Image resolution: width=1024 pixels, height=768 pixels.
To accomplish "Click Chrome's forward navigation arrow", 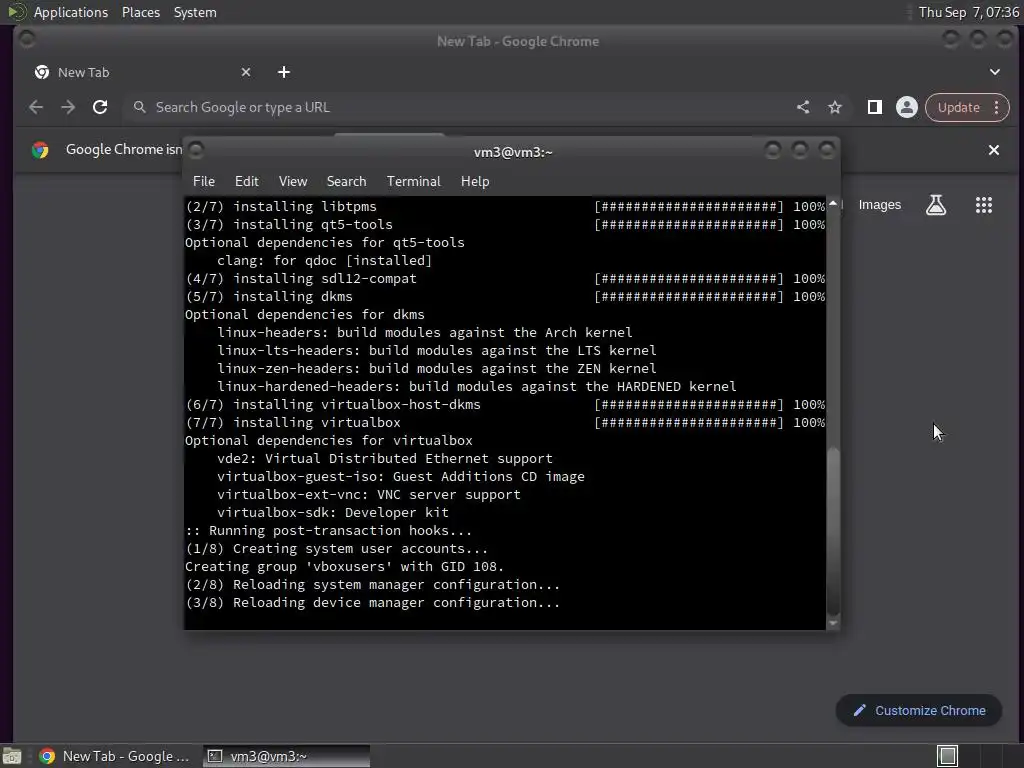I will 68,107.
